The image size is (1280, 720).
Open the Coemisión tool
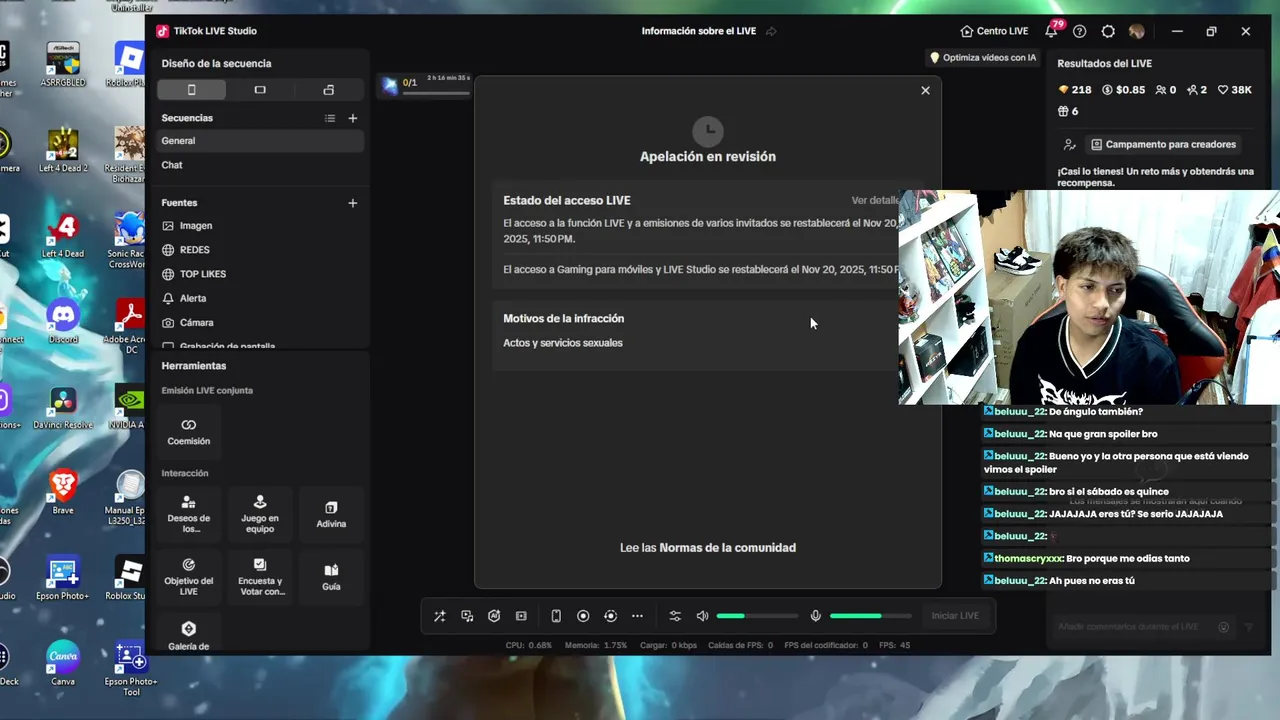pyautogui.click(x=189, y=432)
